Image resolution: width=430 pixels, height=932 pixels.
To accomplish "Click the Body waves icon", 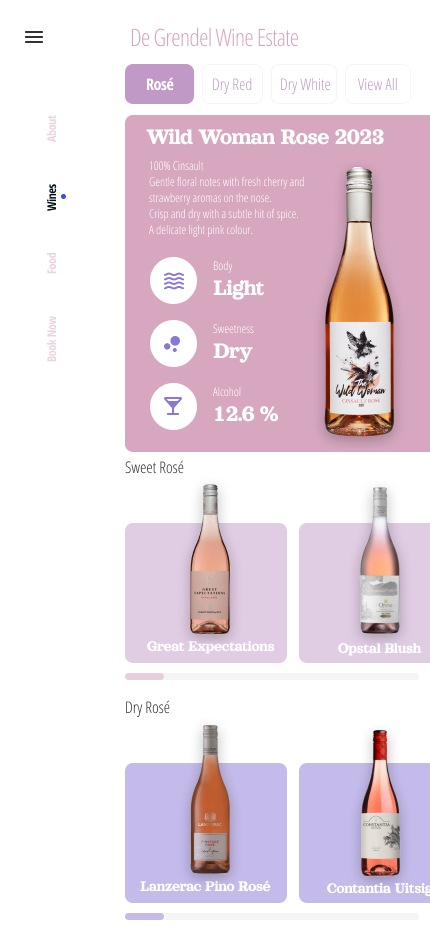I will (173, 281).
